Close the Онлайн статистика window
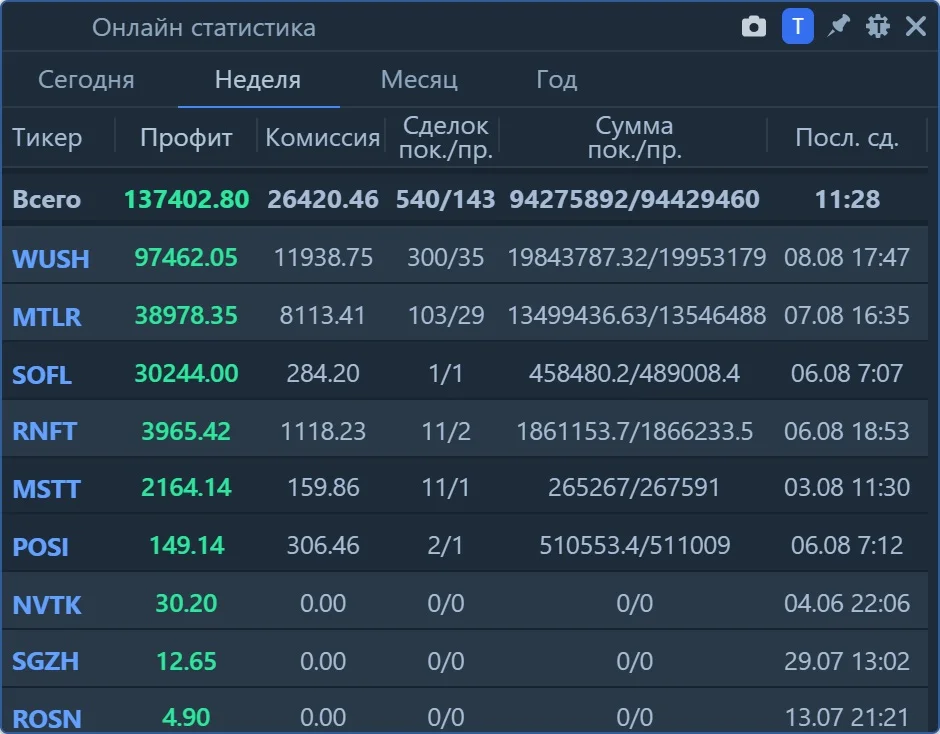Viewport: 940px width, 734px height. [916, 26]
